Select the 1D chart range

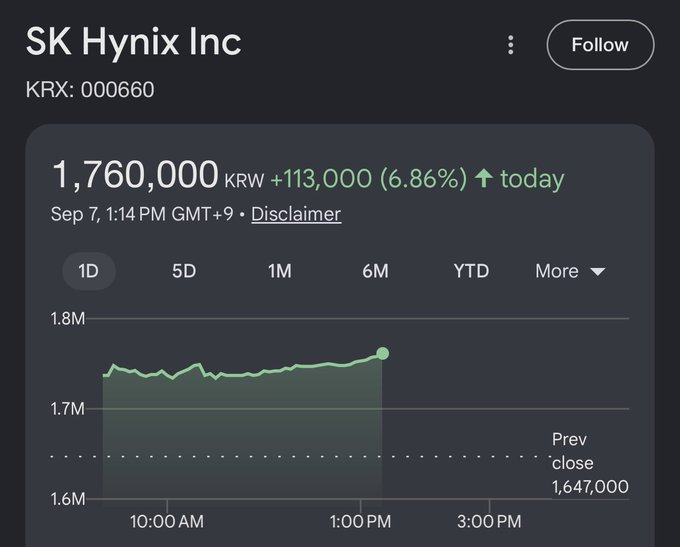pos(89,271)
